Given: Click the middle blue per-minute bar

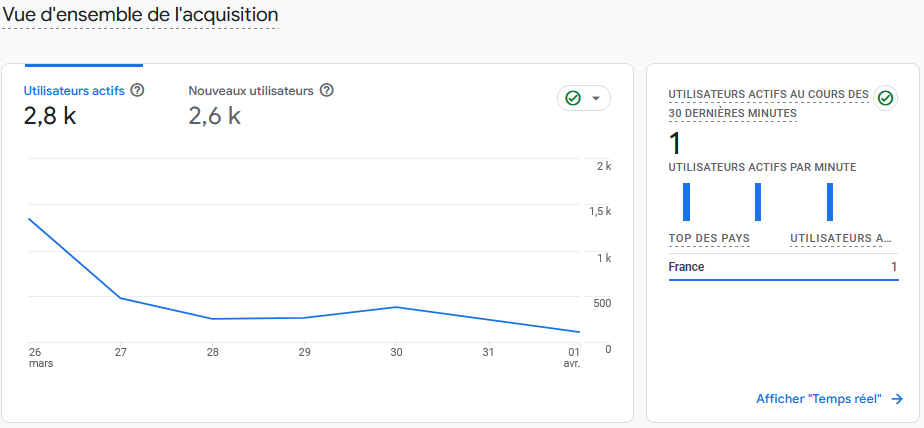Looking at the screenshot, I should click(x=758, y=202).
